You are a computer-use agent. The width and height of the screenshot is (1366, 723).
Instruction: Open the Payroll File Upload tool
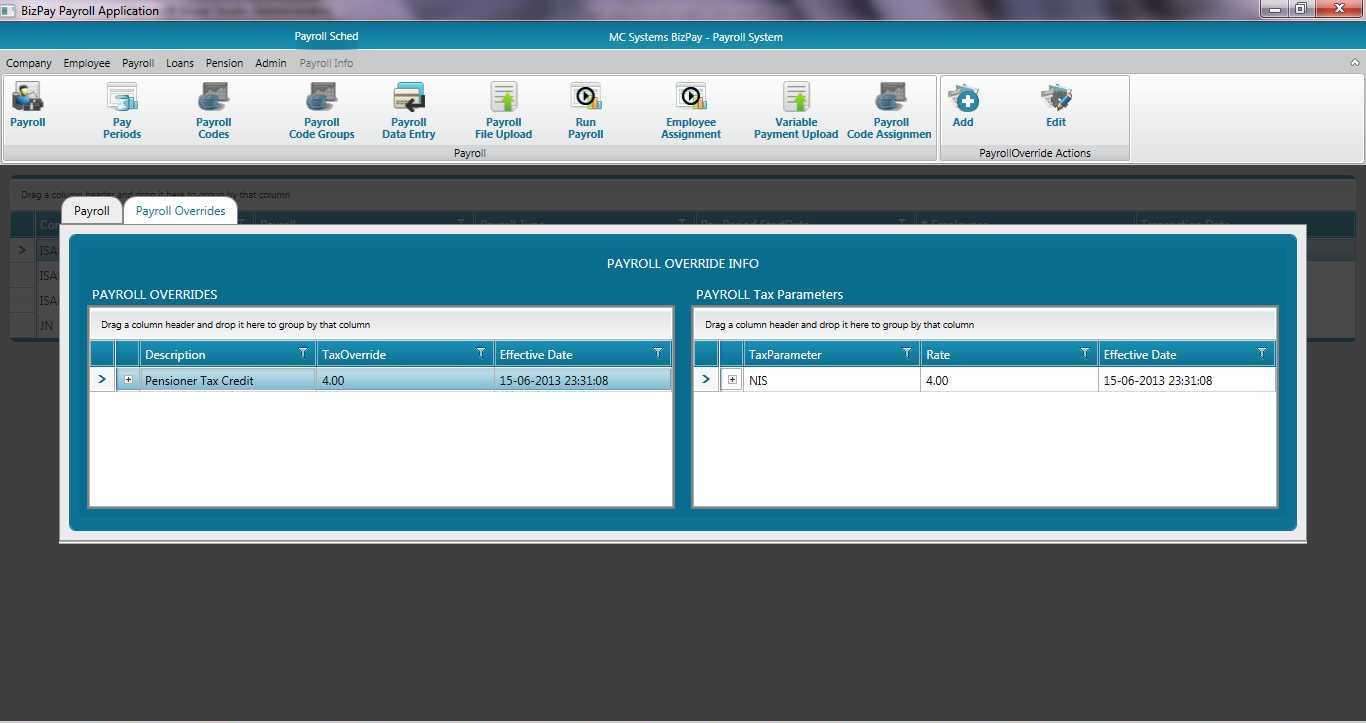[x=503, y=110]
